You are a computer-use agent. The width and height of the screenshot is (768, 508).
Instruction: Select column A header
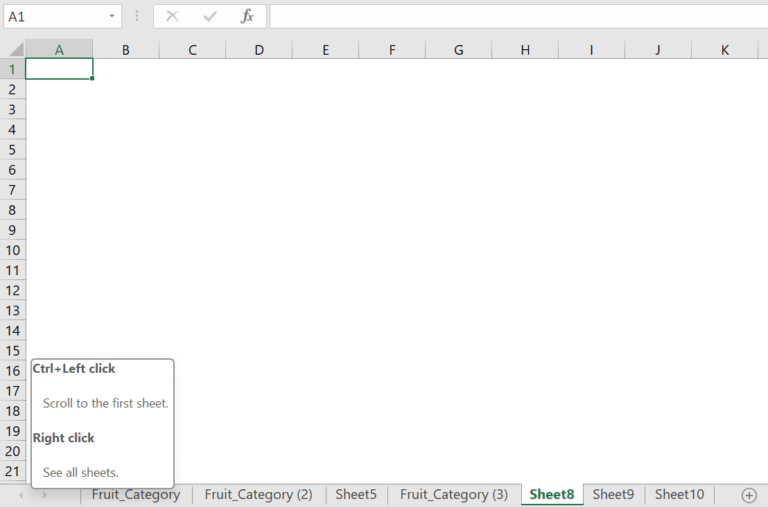59,49
